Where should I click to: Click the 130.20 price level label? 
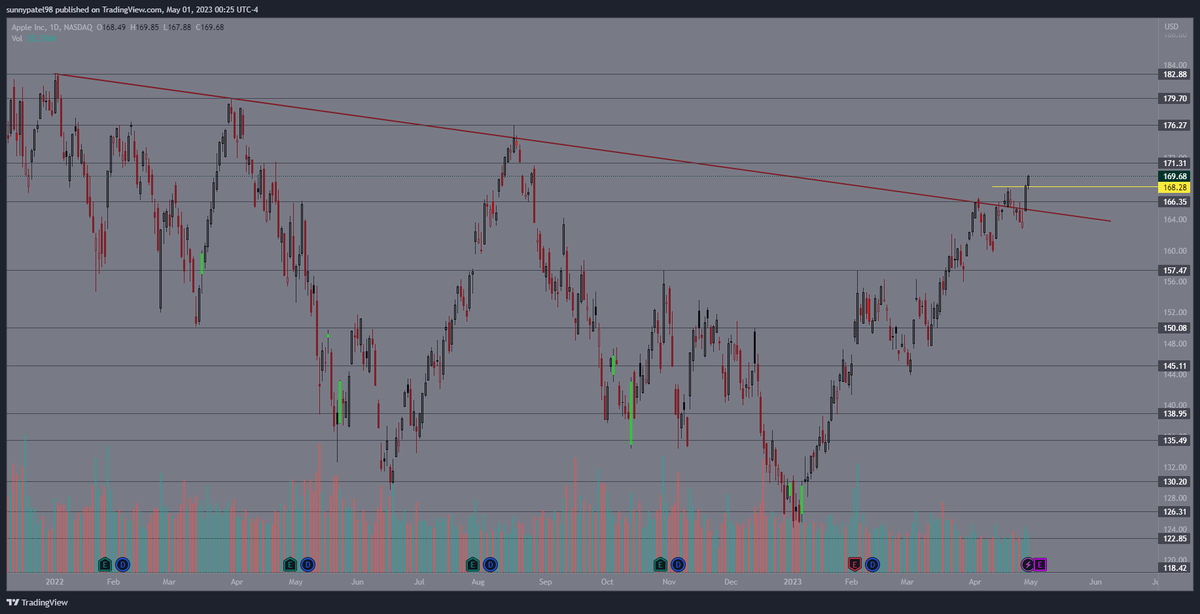coord(1174,481)
